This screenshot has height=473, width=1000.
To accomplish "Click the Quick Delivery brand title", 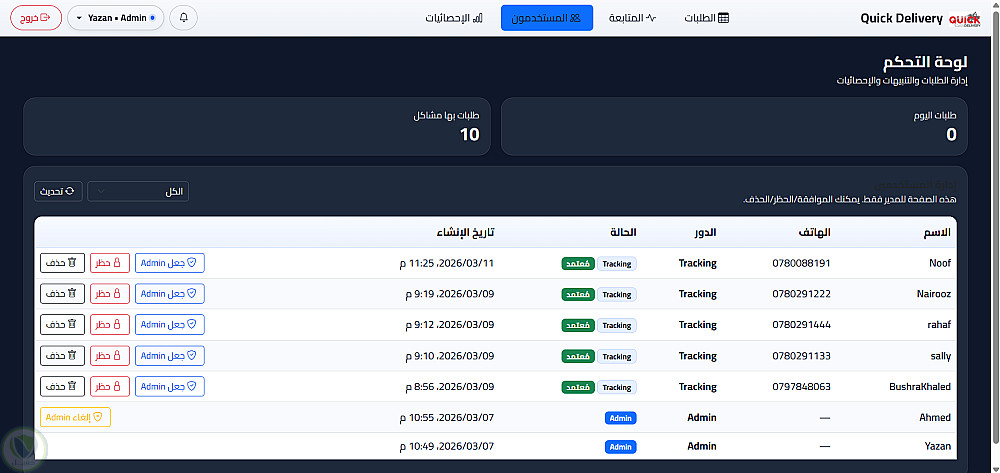I will click(901, 18).
